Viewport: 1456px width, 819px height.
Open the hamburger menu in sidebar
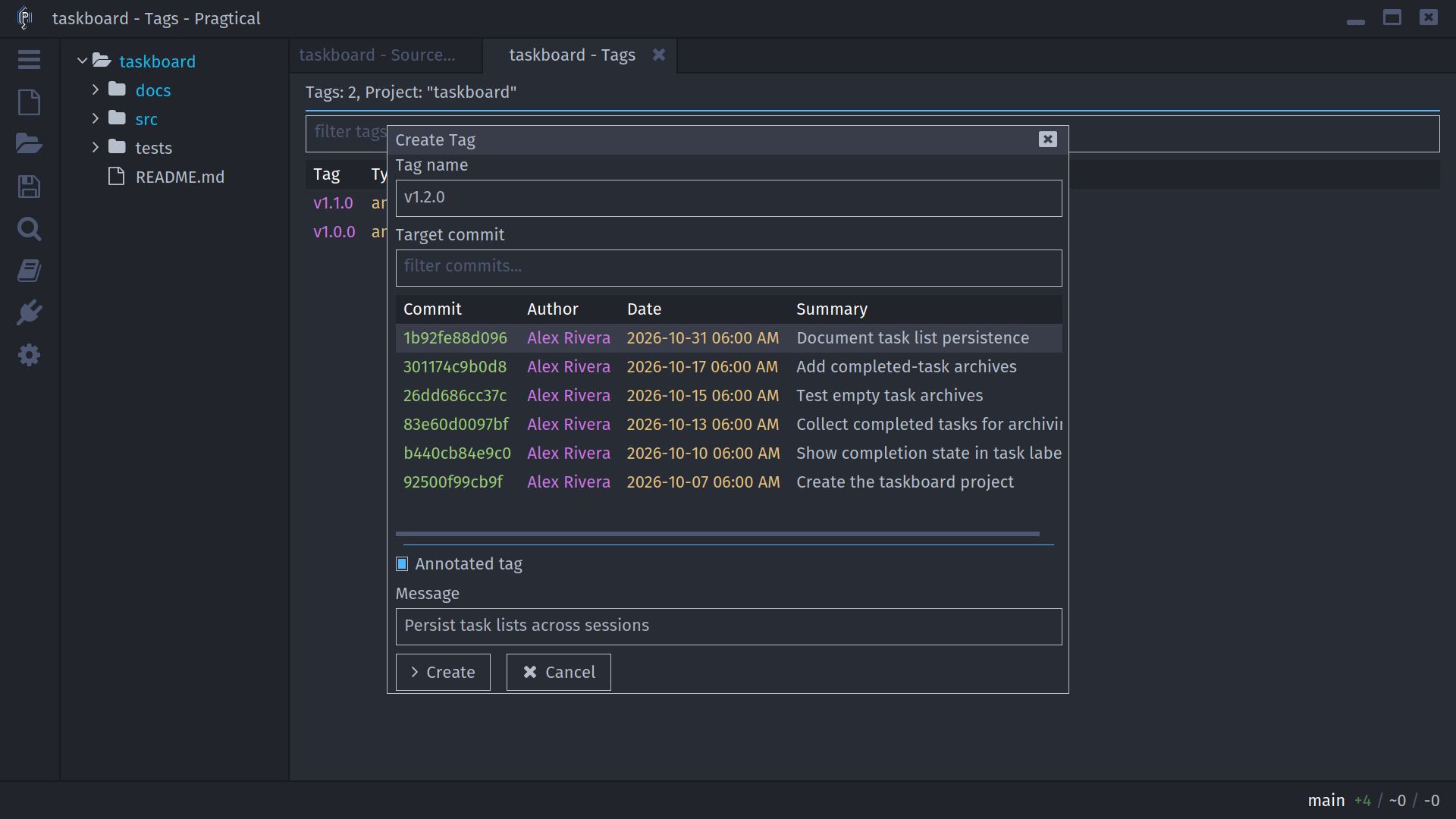pos(29,59)
